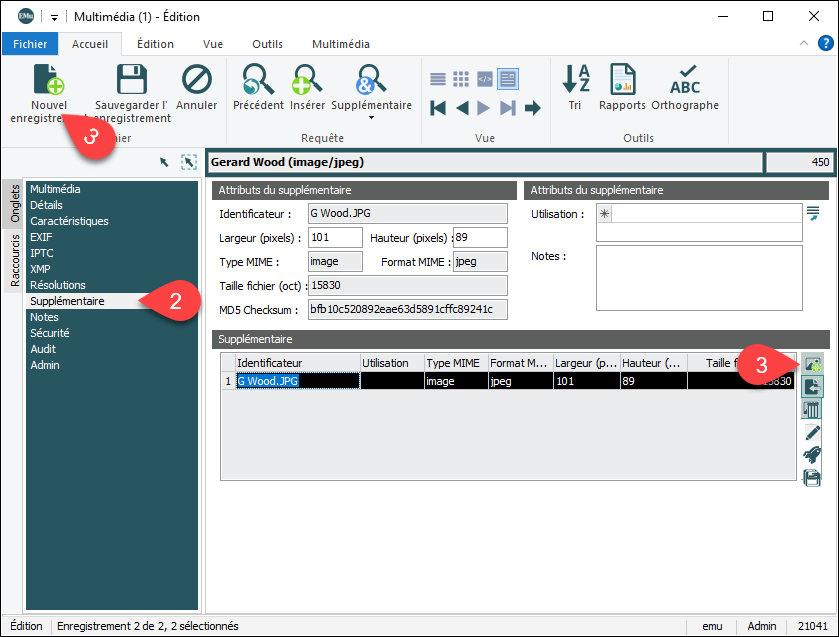Toggle the details page view
Screen dimensions: 839x637
[x=508, y=79]
